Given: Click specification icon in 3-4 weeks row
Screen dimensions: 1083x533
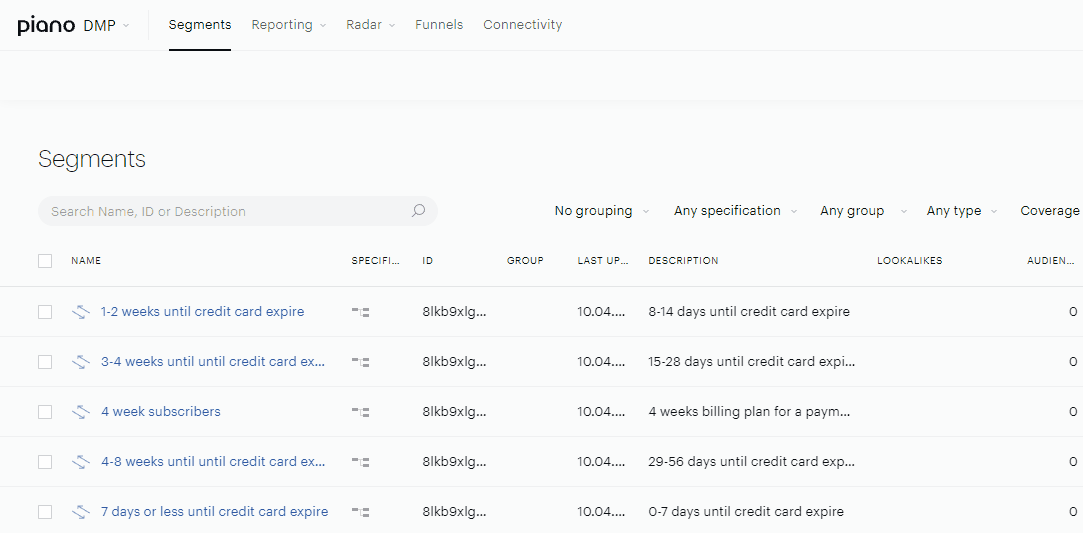Looking at the screenshot, I should point(360,362).
